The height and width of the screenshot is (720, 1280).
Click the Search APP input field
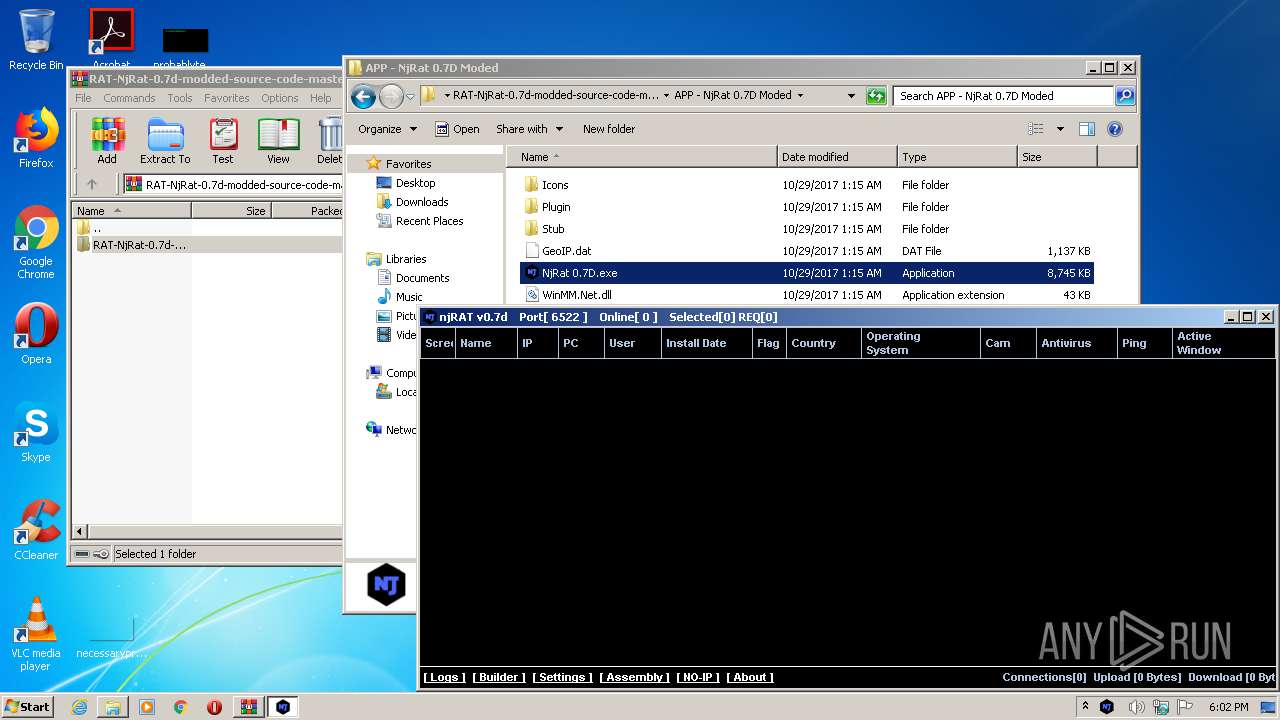tap(1003, 96)
